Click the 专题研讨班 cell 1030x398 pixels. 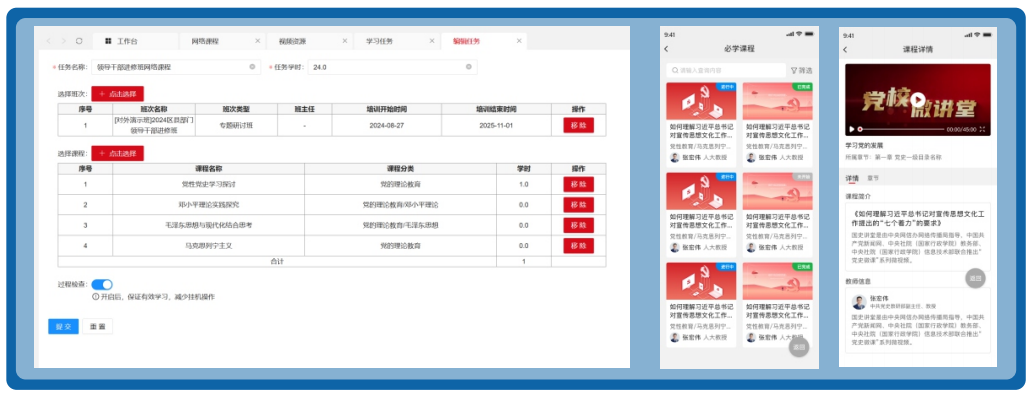[236, 125]
